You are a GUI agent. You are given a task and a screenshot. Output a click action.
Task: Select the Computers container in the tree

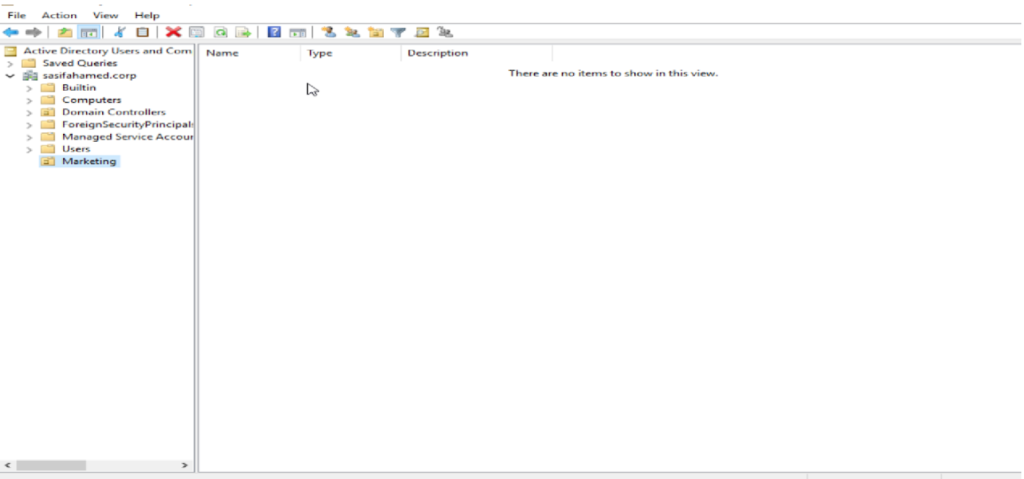pyautogui.click(x=91, y=100)
